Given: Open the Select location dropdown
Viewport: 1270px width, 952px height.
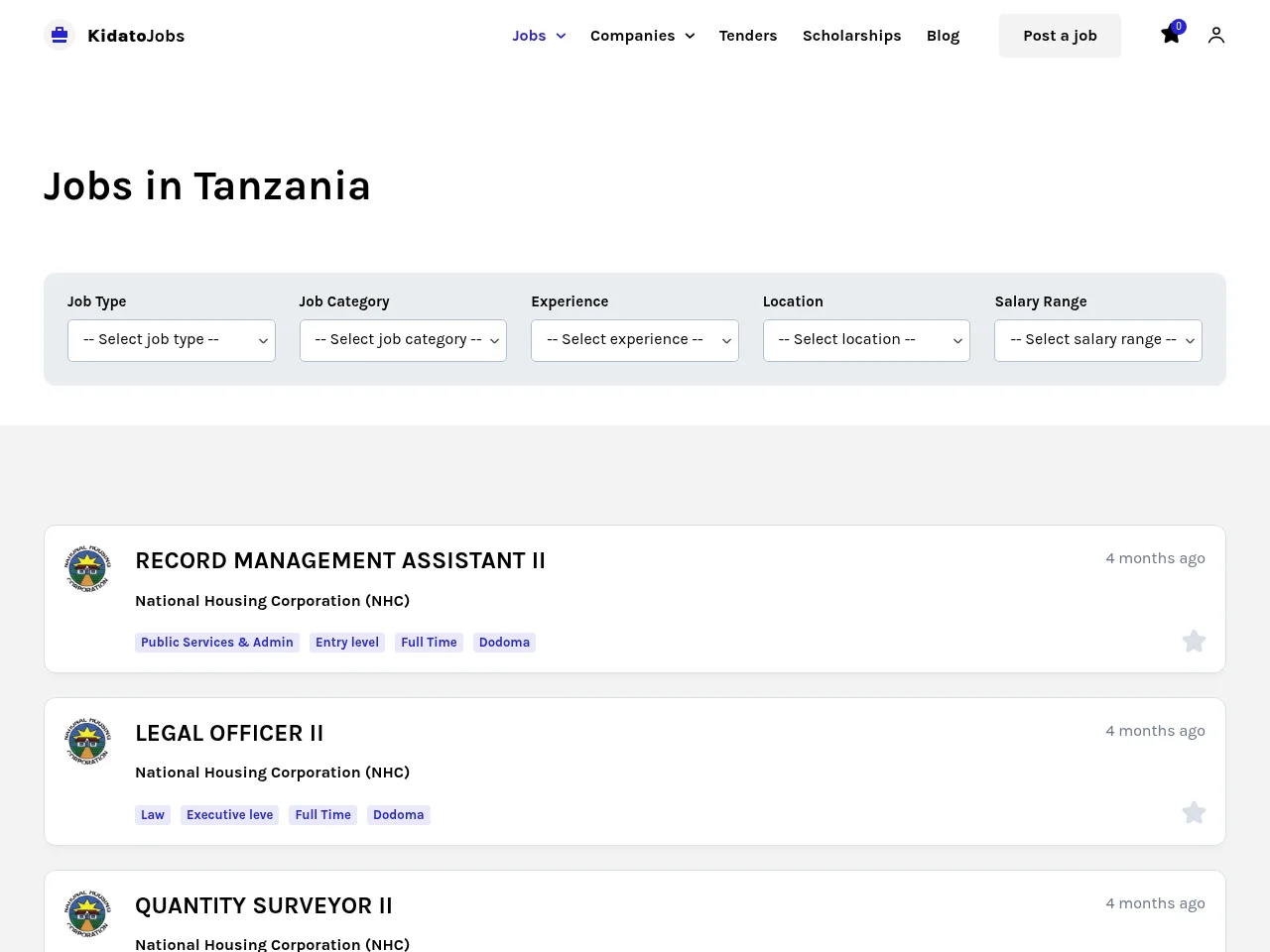Looking at the screenshot, I should click(866, 340).
